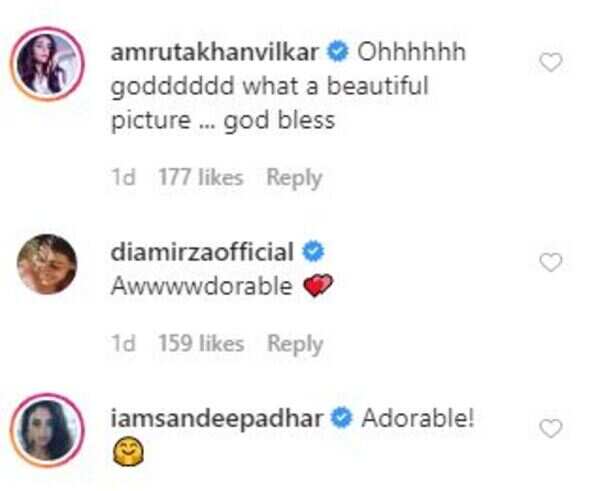
Task: Click the red heart emoji after Awwwwdorable
Action: [317, 287]
